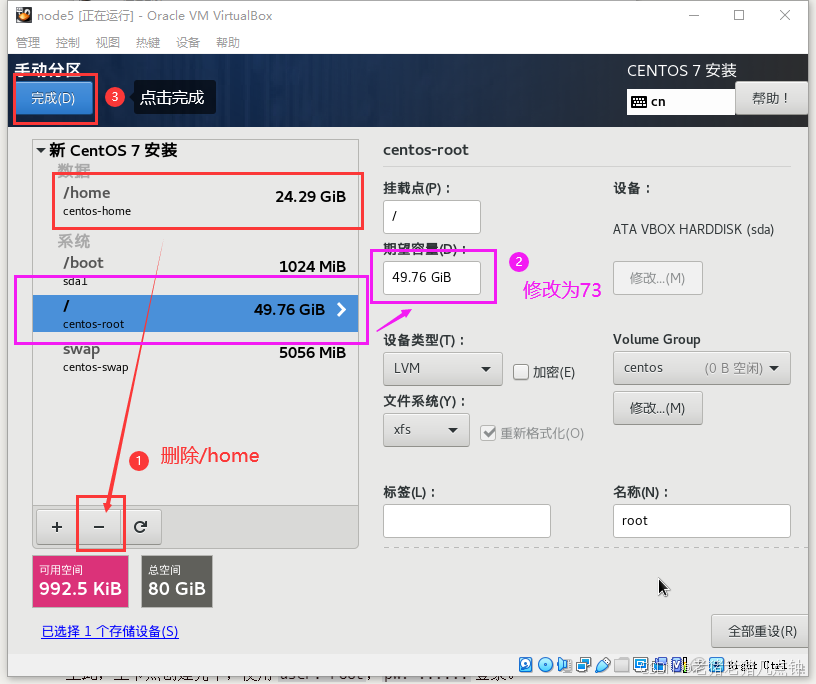Open the chevron arrow on centos-root row

tap(341, 310)
